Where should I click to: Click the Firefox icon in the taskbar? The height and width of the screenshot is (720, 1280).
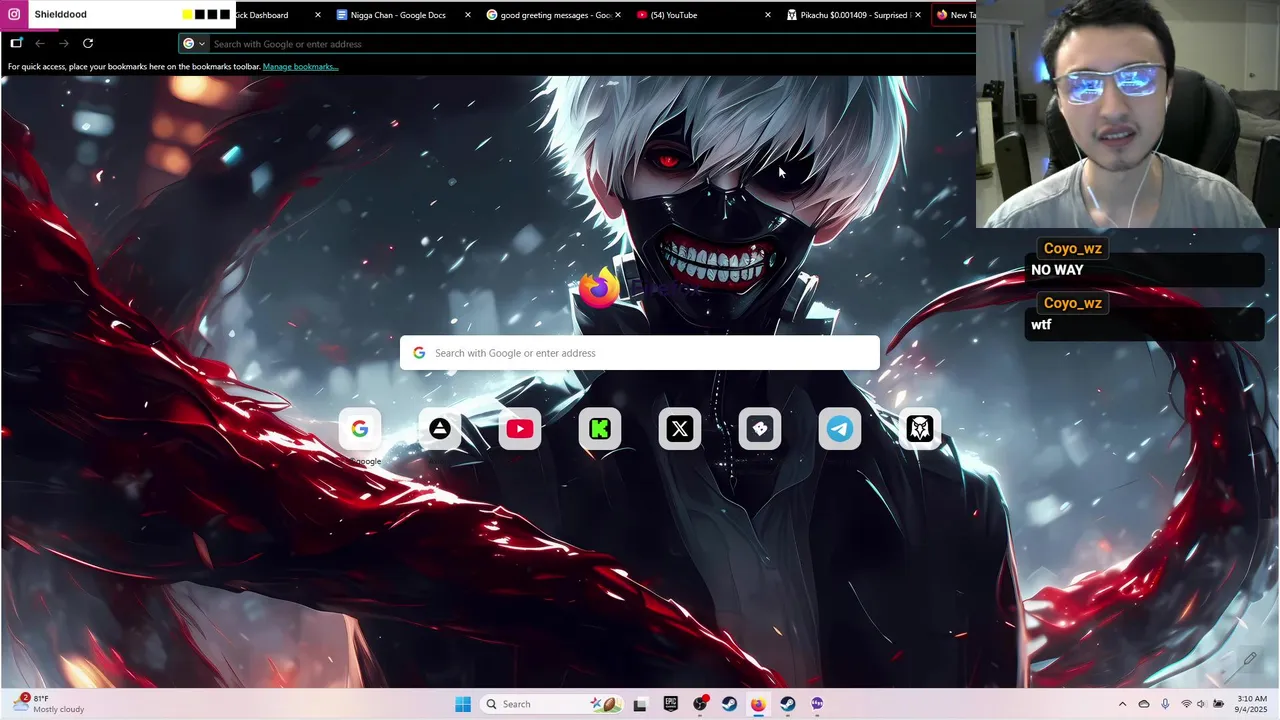click(x=758, y=704)
